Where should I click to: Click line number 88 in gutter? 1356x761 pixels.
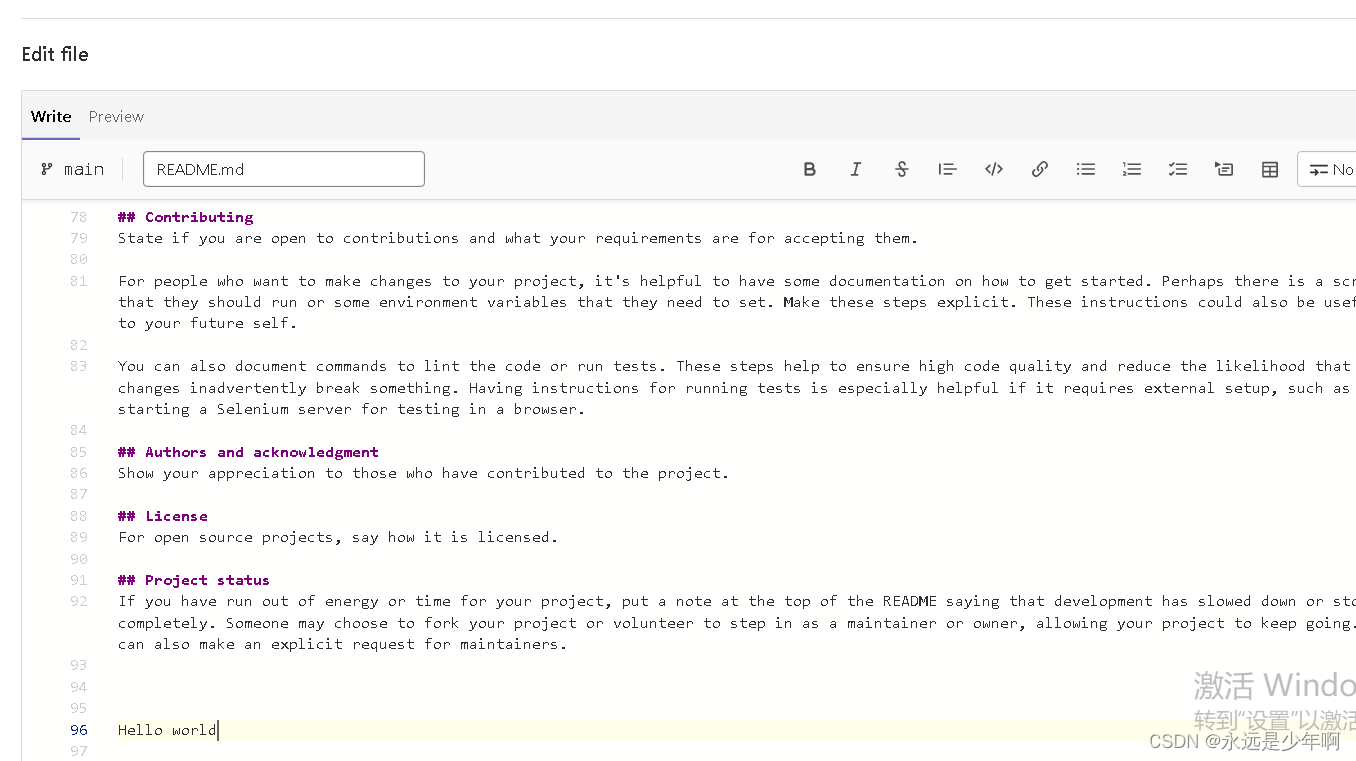[79, 516]
